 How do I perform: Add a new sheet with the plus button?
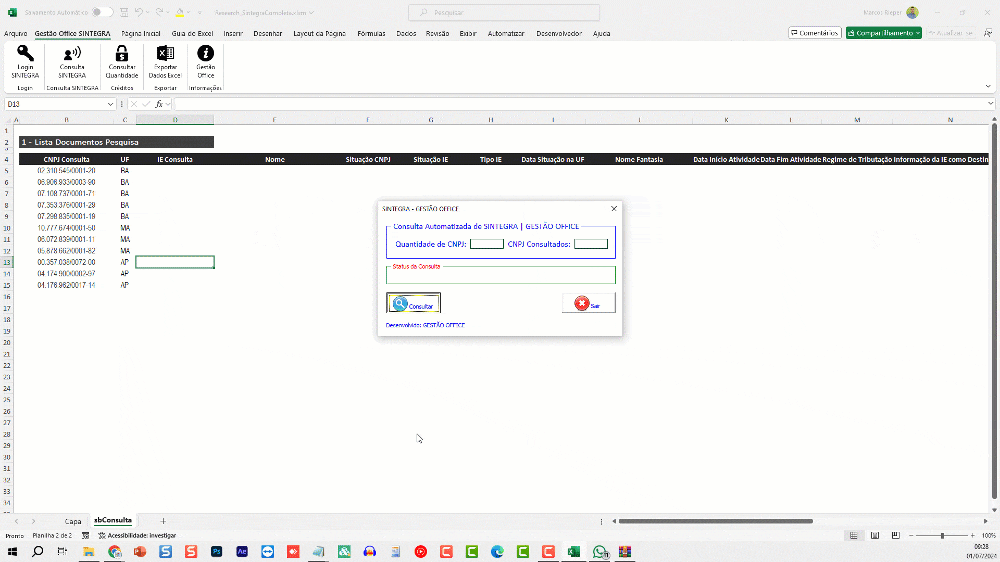[x=163, y=521]
